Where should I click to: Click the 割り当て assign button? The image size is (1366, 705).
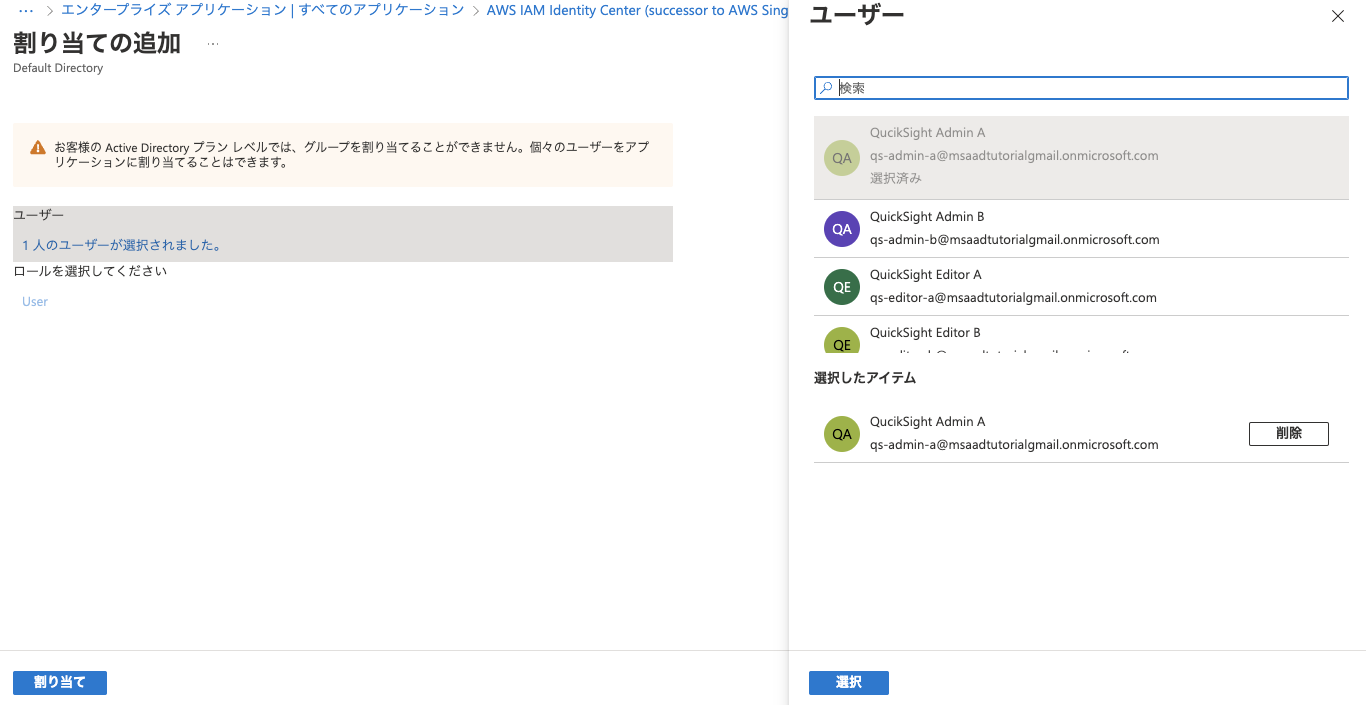point(60,682)
